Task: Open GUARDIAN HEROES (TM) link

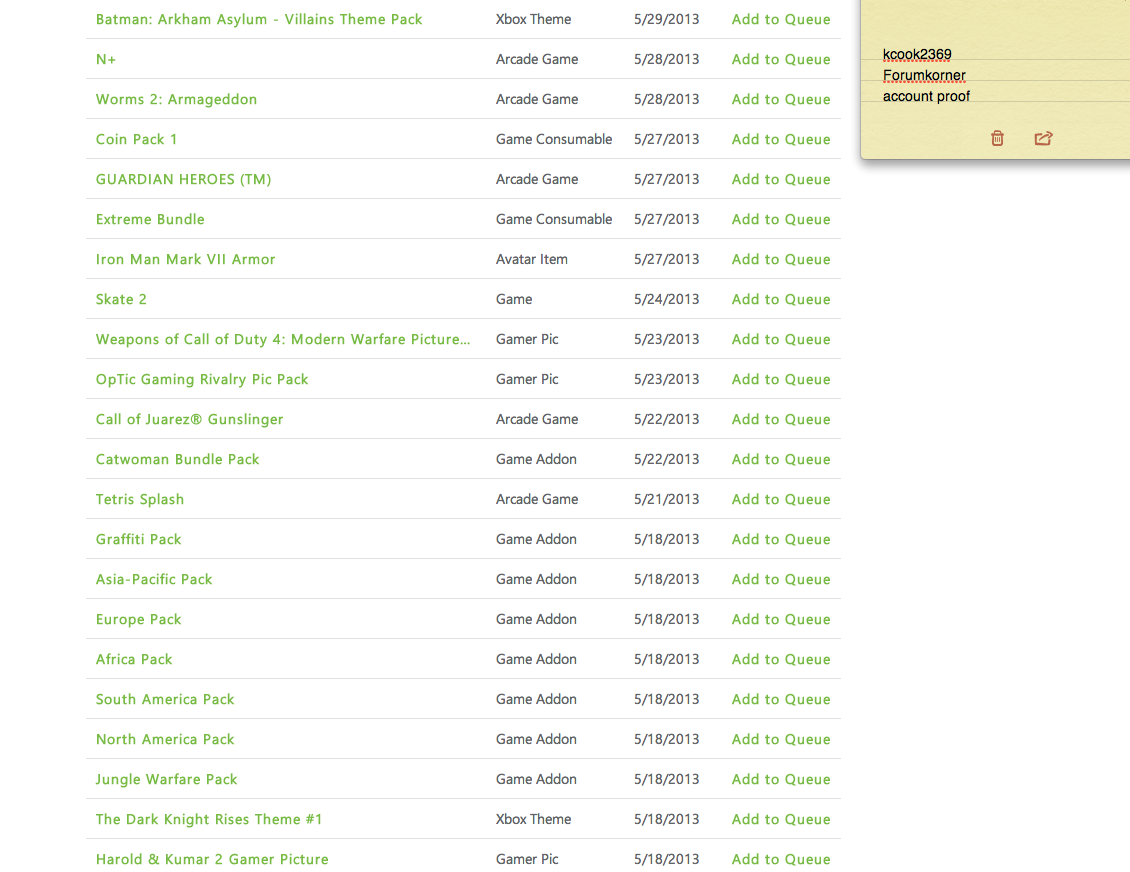Action: point(184,179)
